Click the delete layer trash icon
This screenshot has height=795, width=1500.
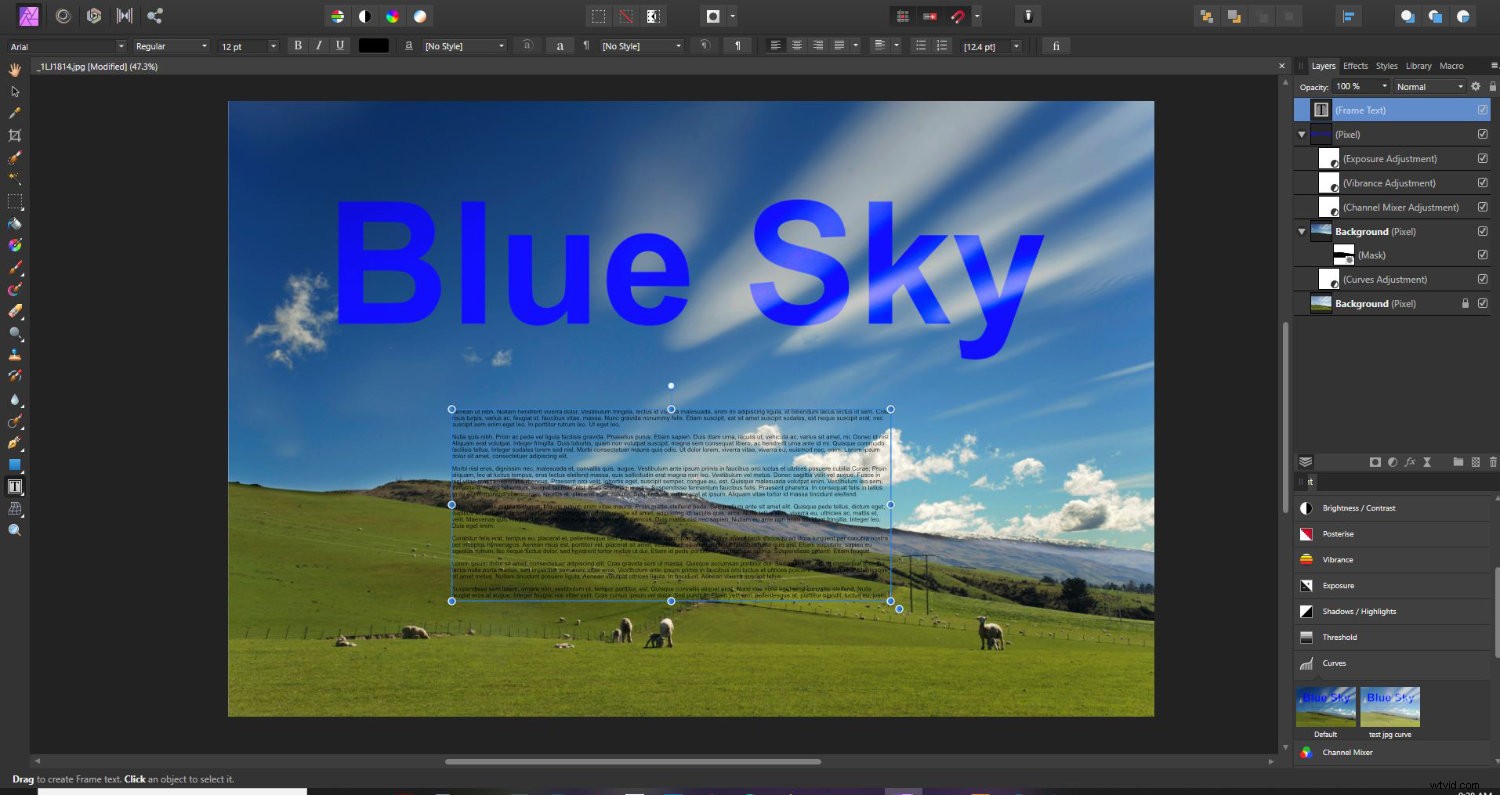[1492, 462]
